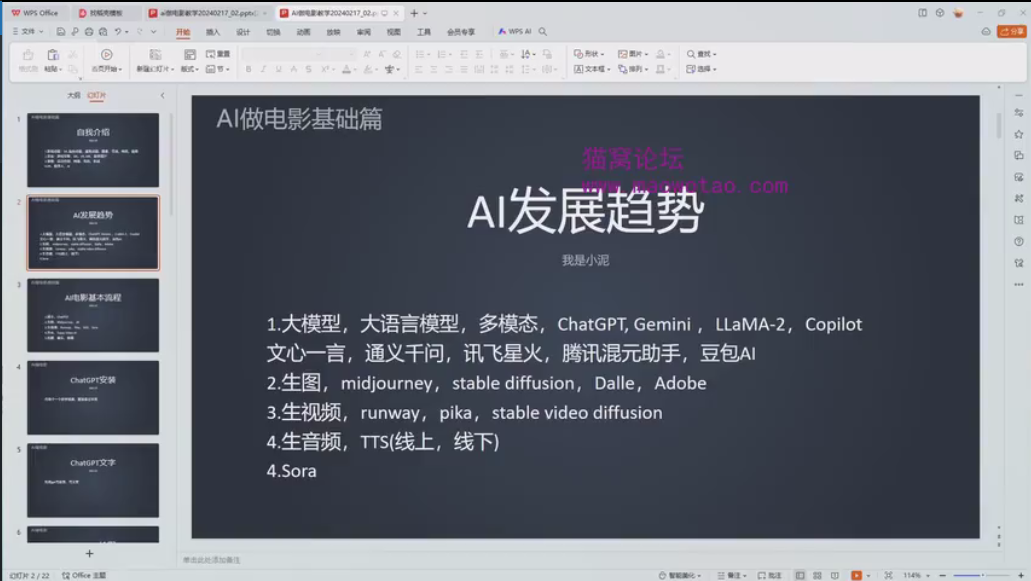Click the zoom slider in status bar

(x=982, y=575)
